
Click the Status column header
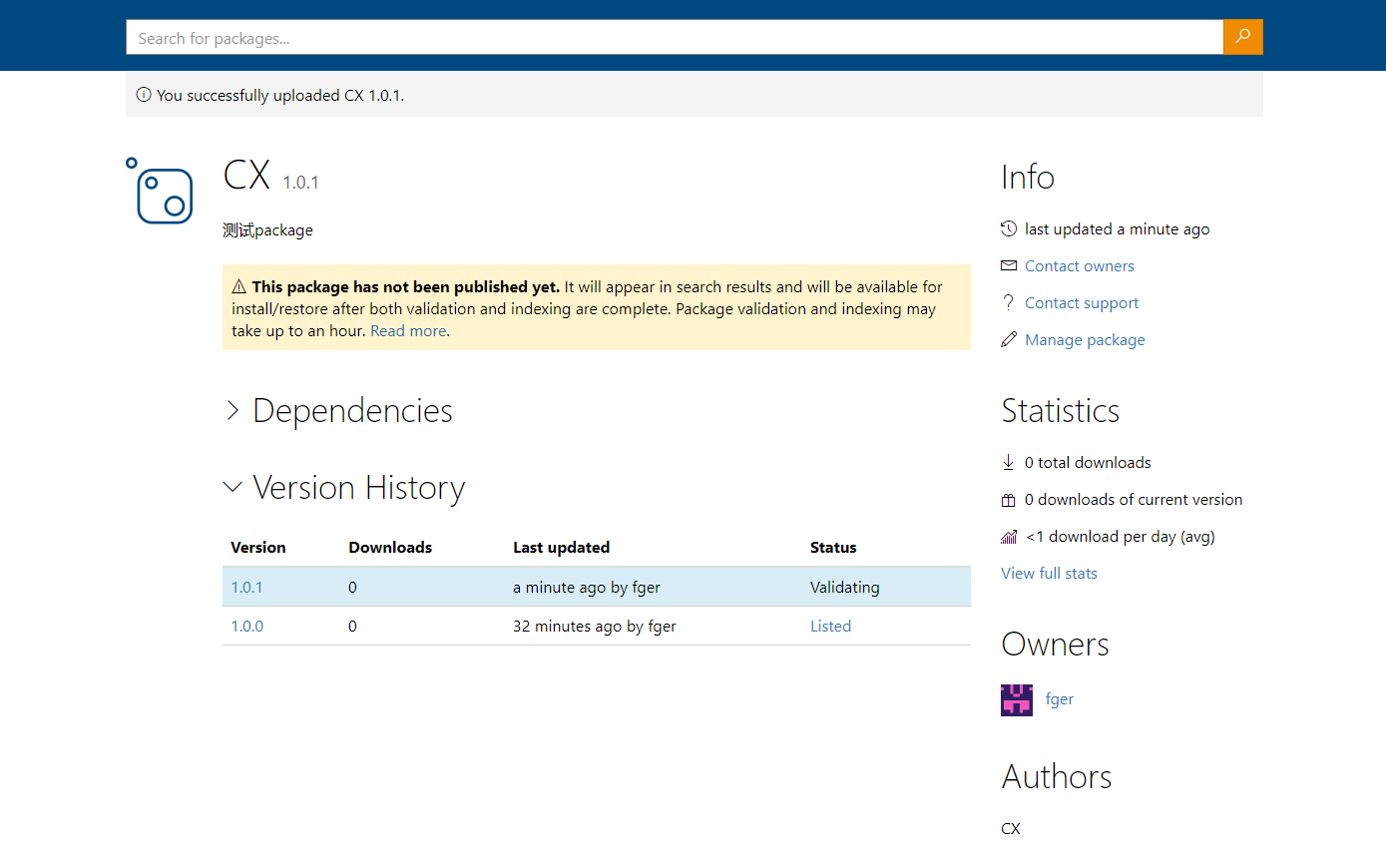[x=833, y=547]
